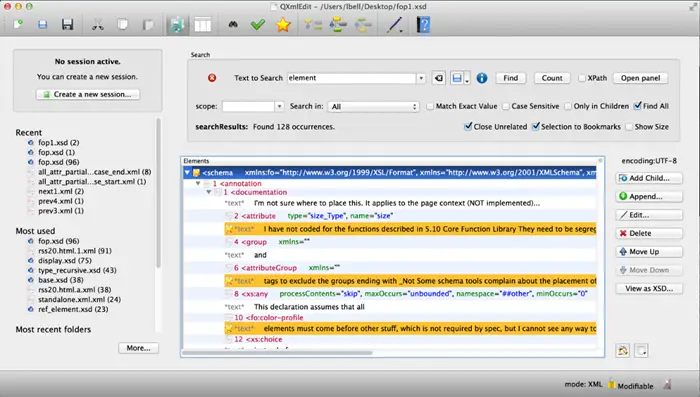Click the small icon at Elements panel corner
The width and height of the screenshot is (700, 397).
pyautogui.click(x=600, y=160)
